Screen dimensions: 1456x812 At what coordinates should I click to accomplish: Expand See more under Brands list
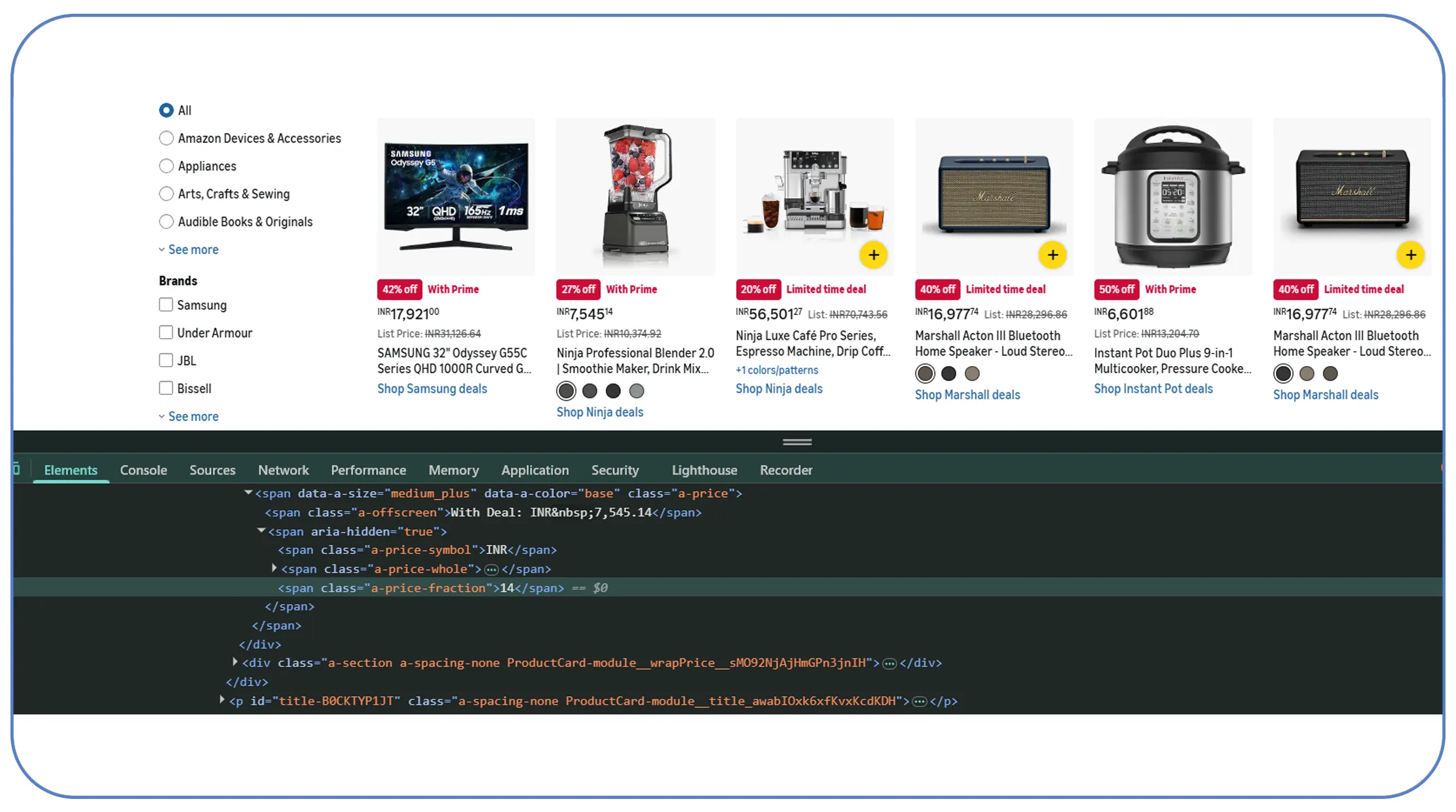click(x=189, y=416)
